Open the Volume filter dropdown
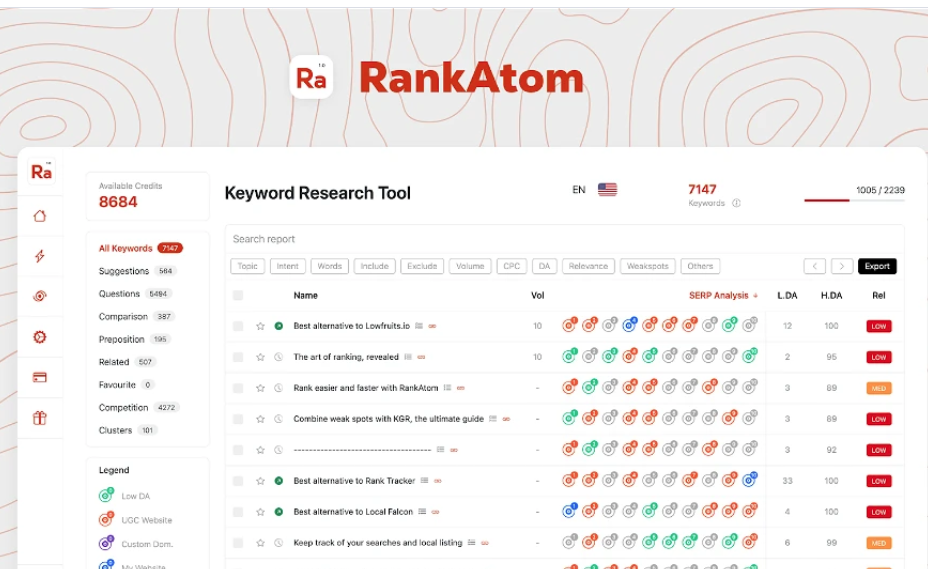The image size is (928, 573). 470,266
